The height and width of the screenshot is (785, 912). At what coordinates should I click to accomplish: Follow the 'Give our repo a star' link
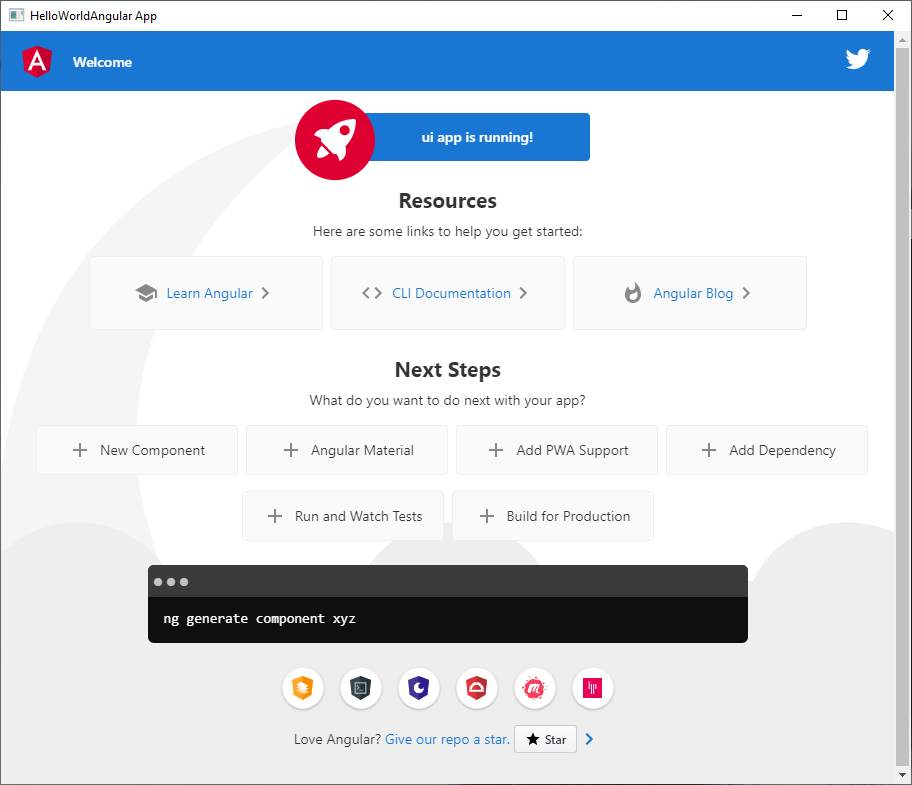(x=447, y=739)
